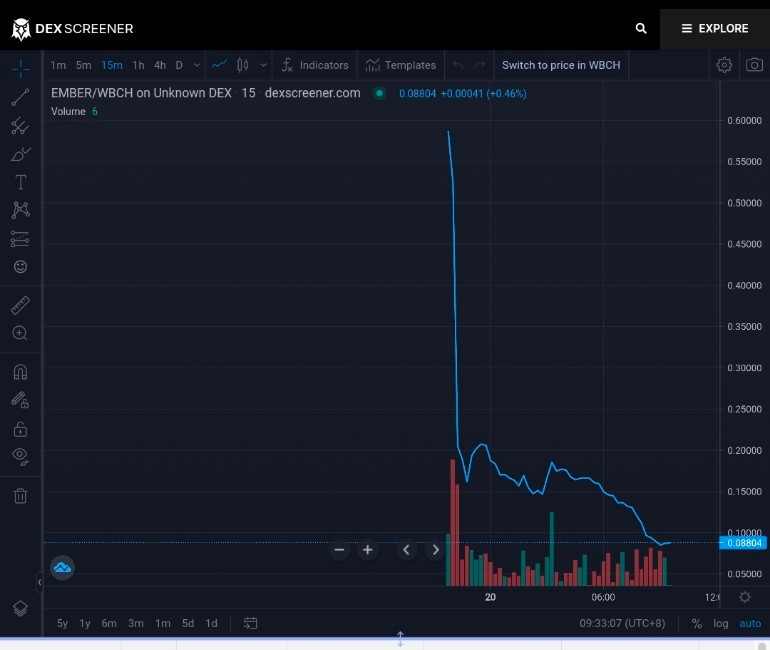The image size is (770, 650).
Task: Select the 1m chart interval
Action: 58,65
